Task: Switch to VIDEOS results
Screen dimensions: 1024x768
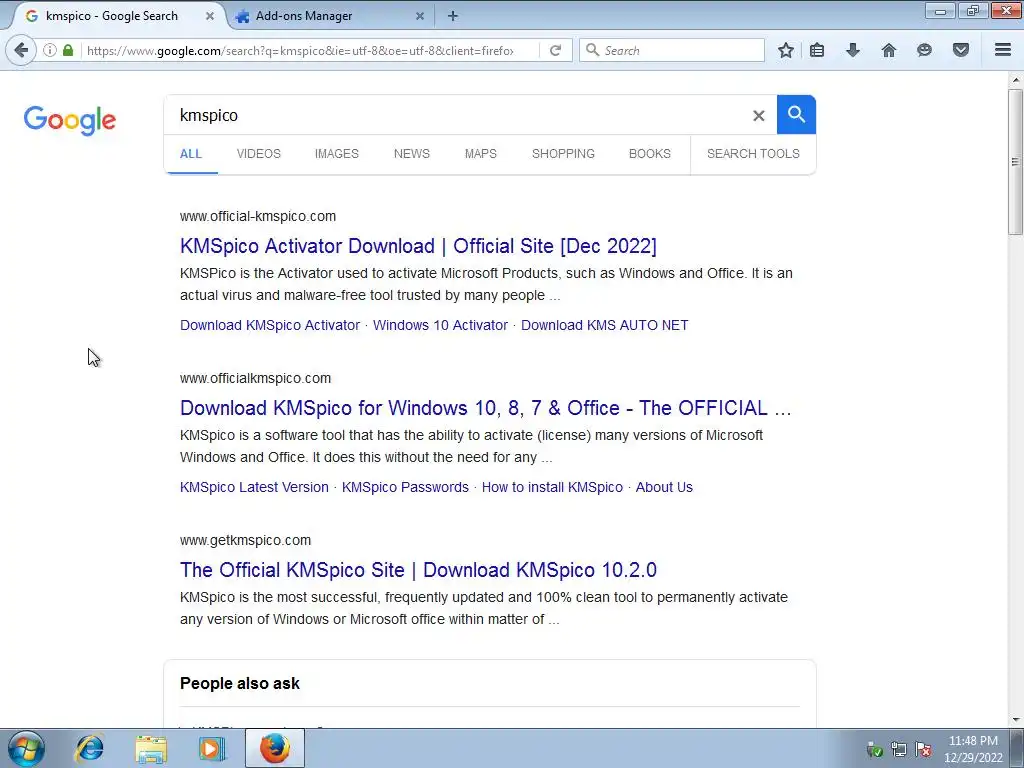Action: [259, 153]
